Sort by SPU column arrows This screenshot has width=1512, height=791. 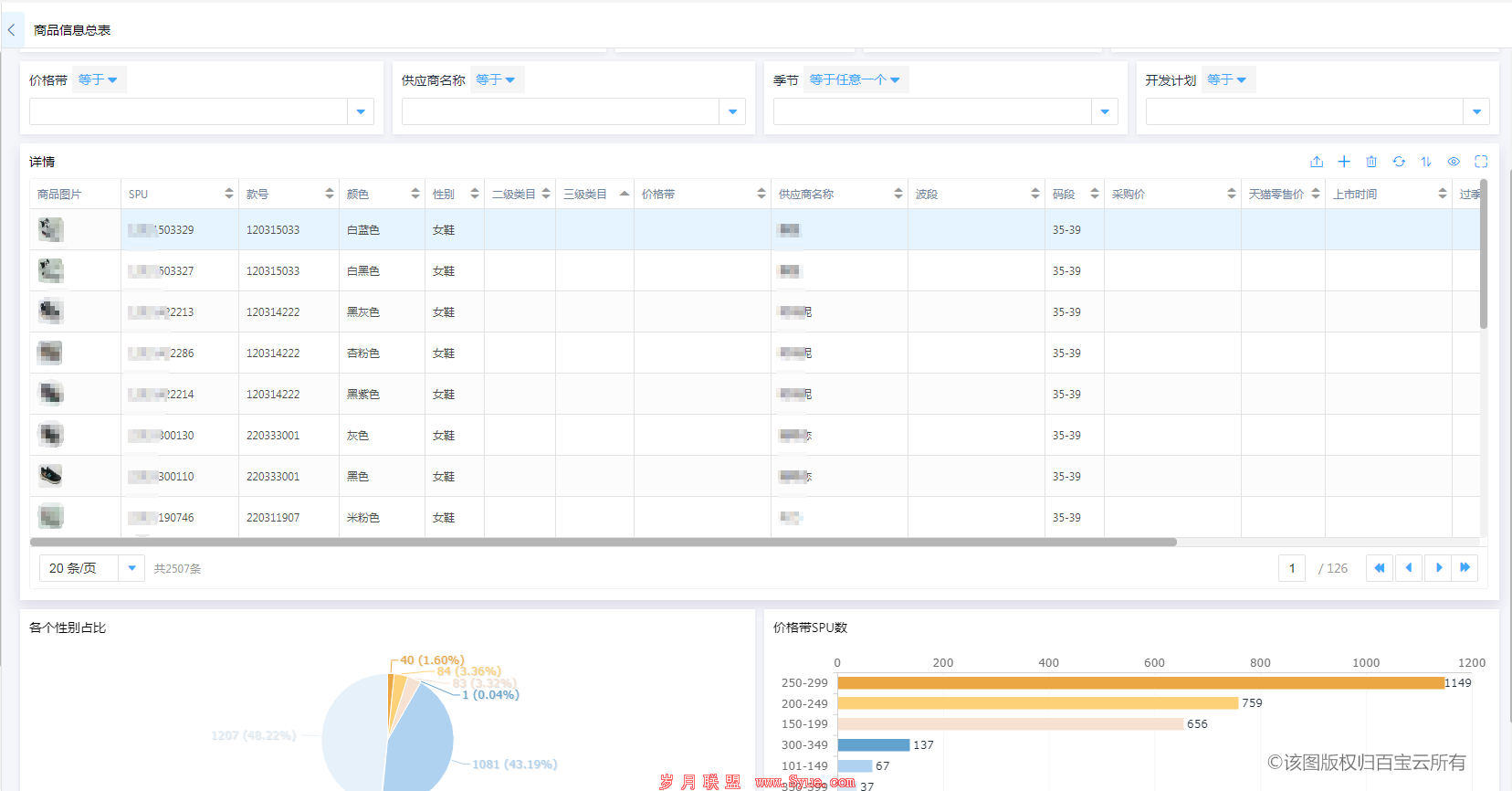229,194
